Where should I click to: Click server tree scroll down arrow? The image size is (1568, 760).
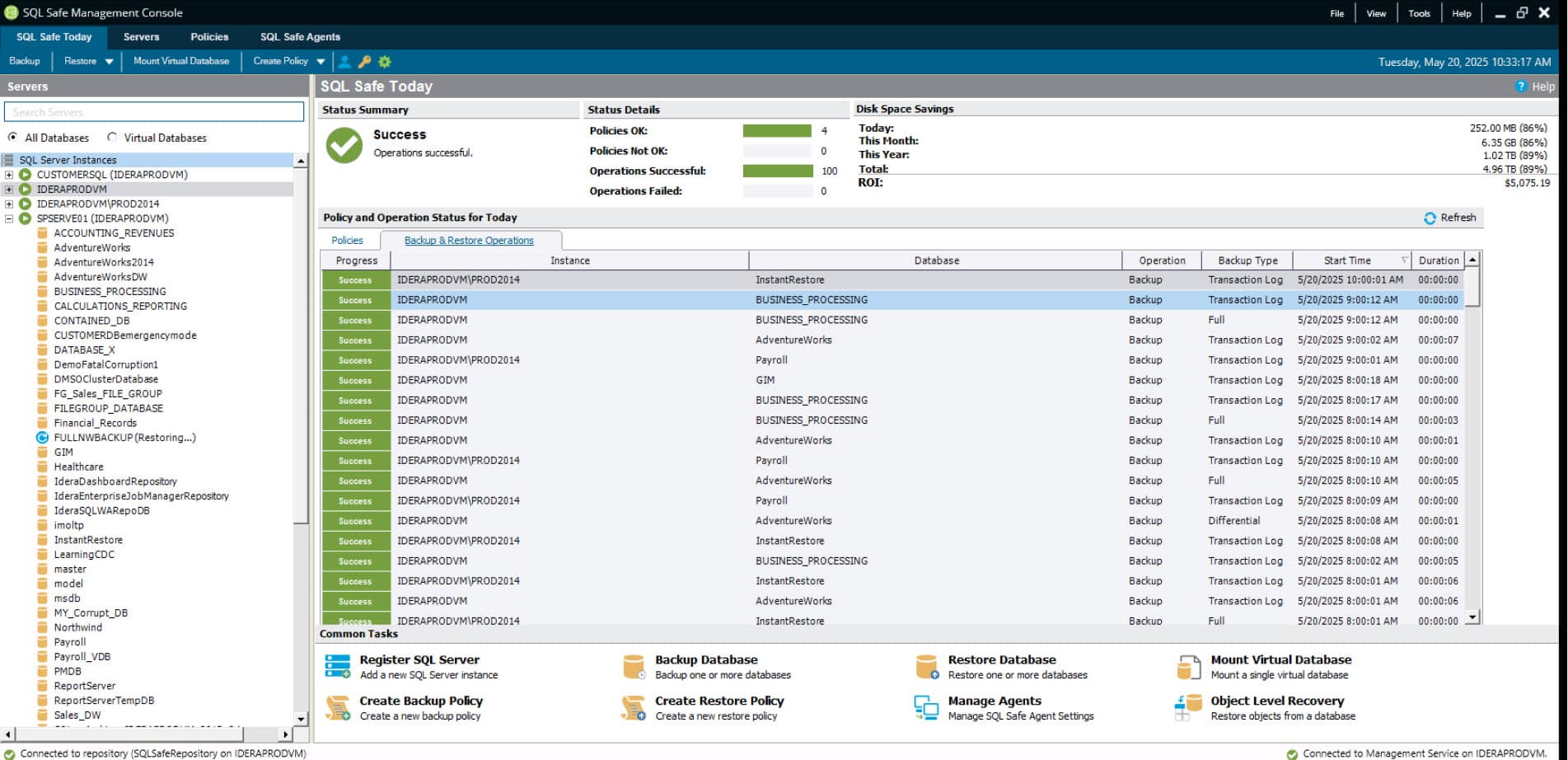click(301, 719)
